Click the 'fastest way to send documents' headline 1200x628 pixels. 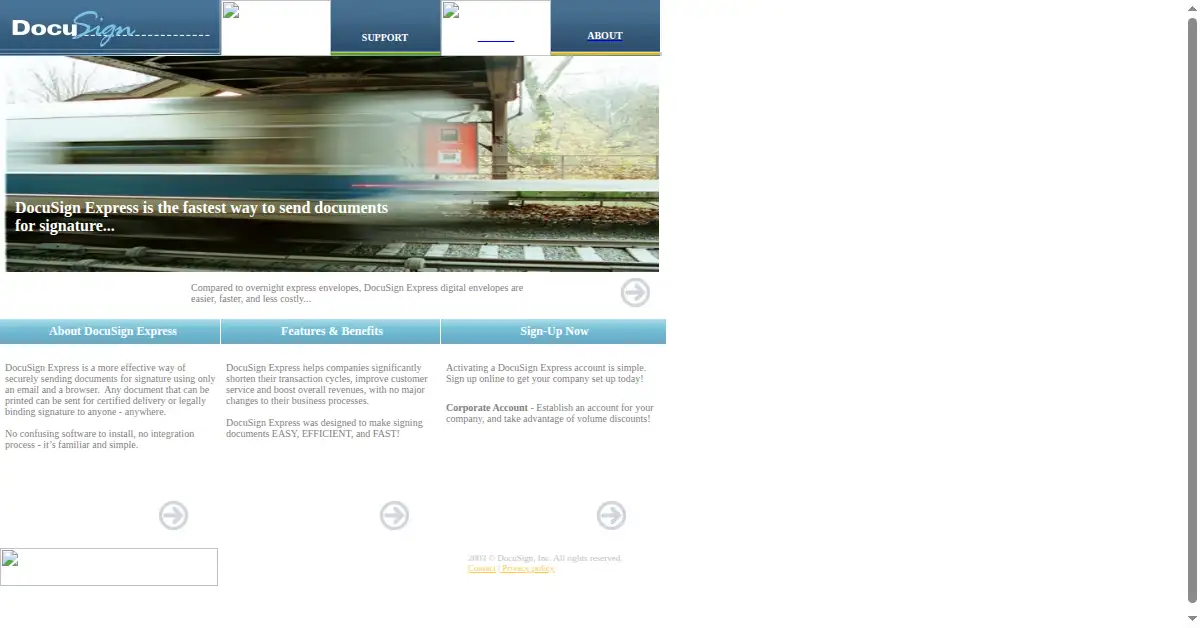(x=201, y=217)
